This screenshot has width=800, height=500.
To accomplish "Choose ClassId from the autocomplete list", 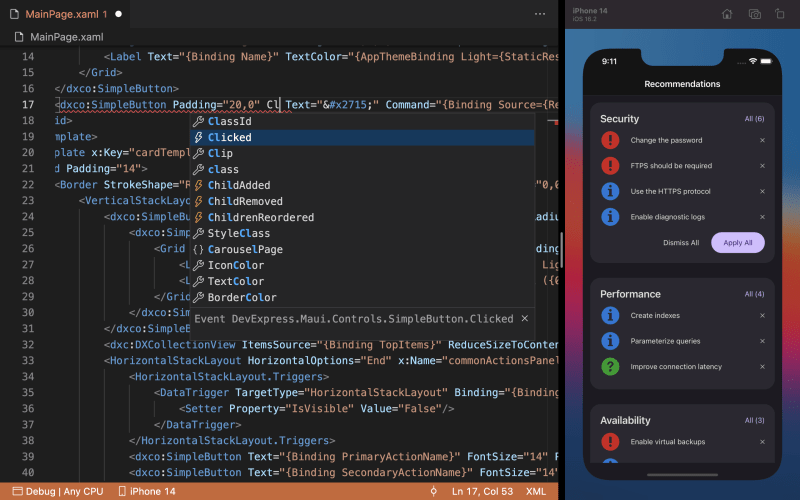I will (x=362, y=121).
